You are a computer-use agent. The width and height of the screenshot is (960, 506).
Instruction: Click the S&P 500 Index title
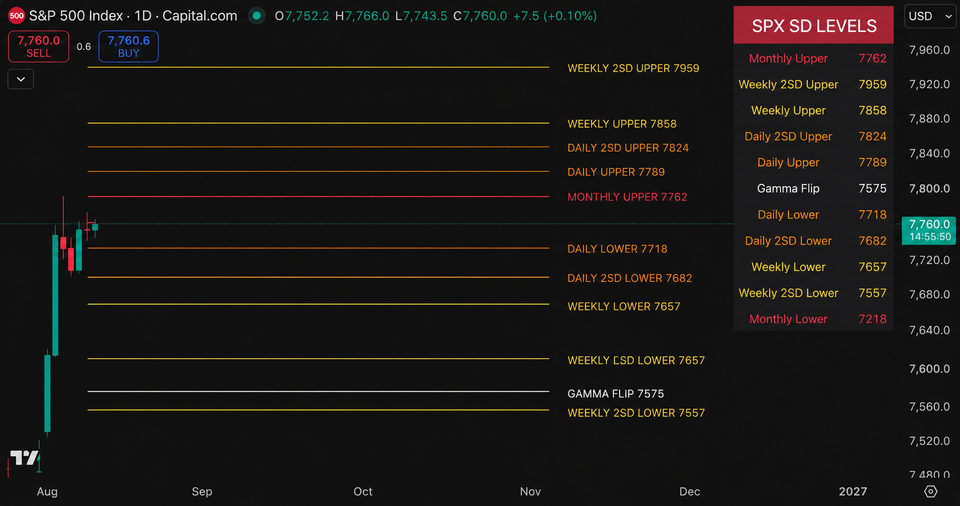tap(76, 16)
